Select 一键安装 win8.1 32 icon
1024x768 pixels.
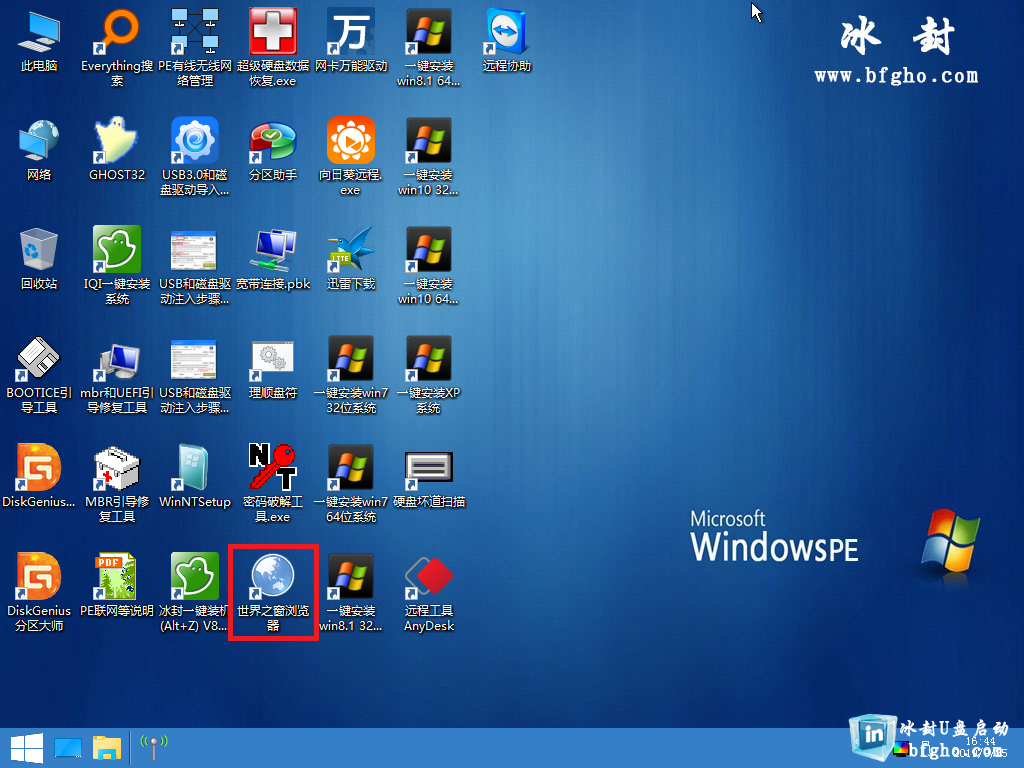[351, 592]
